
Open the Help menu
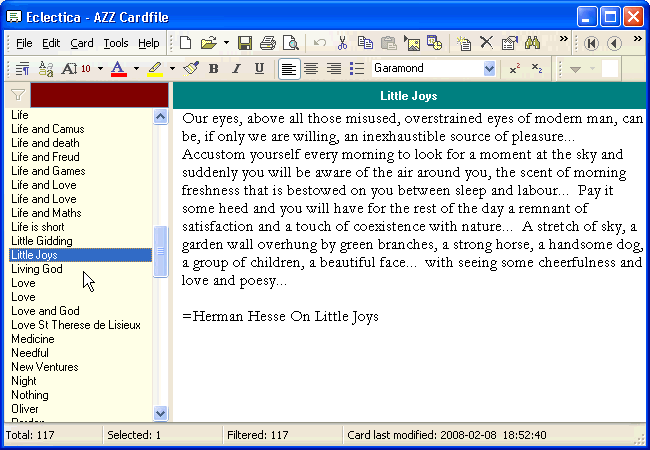[x=149, y=43]
